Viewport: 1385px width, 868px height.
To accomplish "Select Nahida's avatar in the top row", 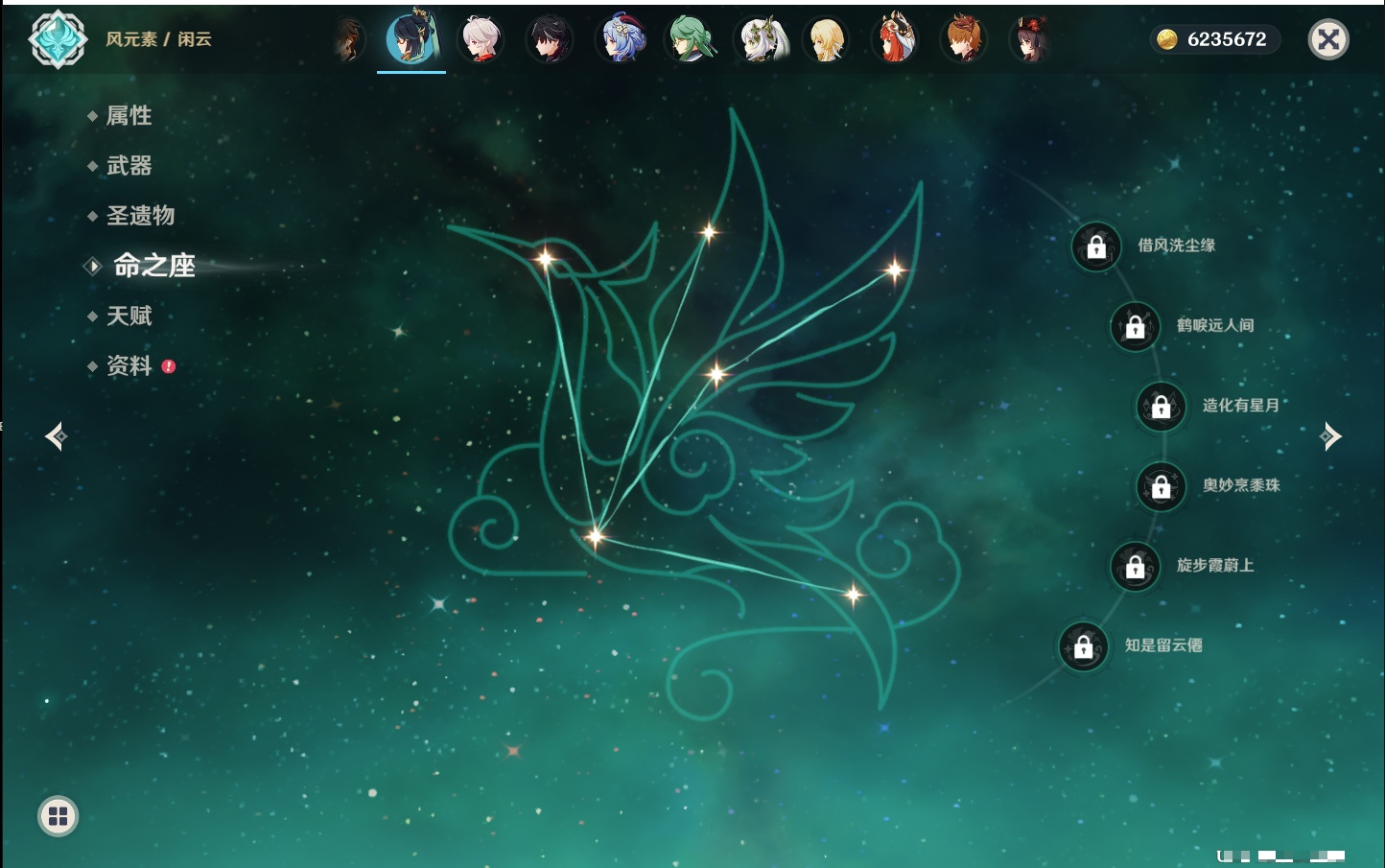I will point(760,39).
